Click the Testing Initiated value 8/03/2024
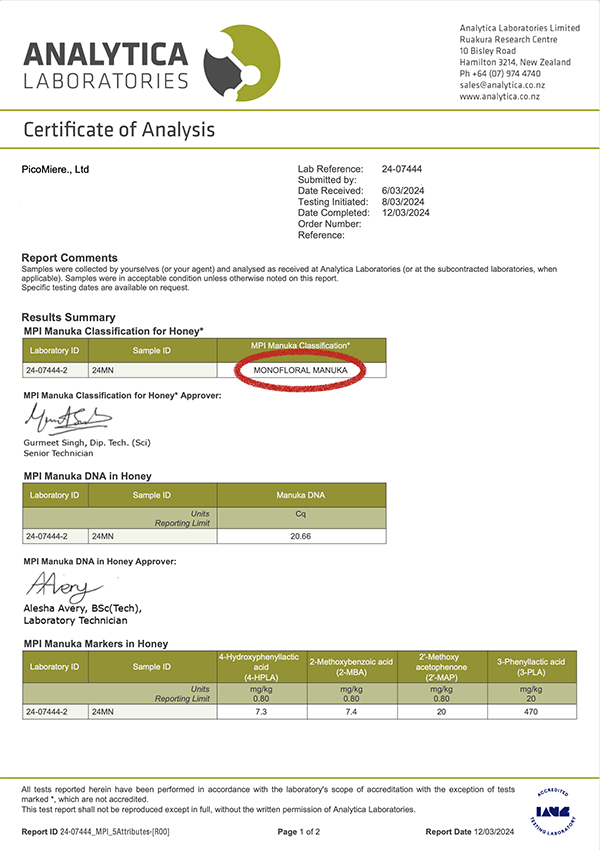This screenshot has height=850, width=600. pyautogui.click(x=403, y=202)
